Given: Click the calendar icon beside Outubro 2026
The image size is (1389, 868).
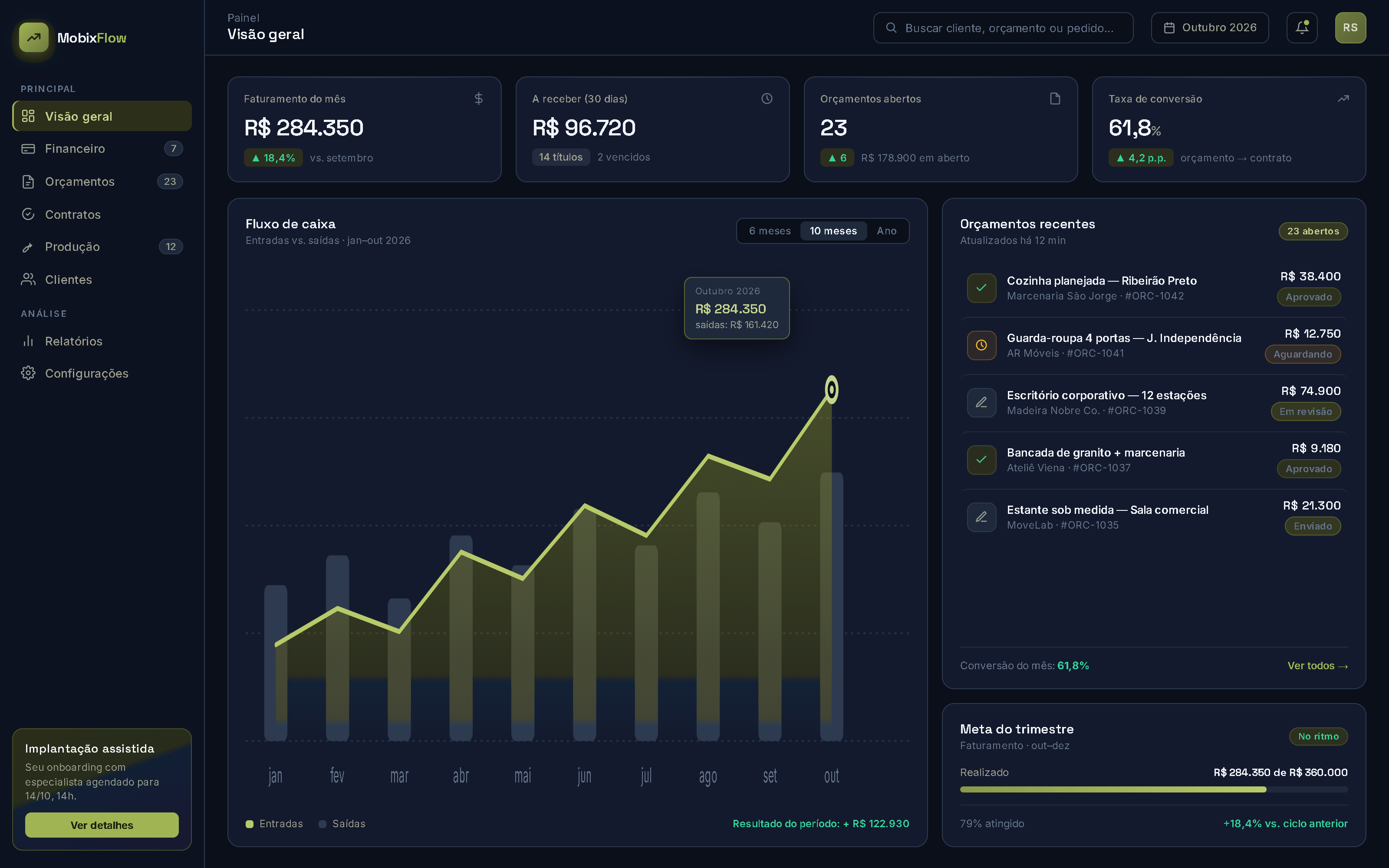Looking at the screenshot, I should pyautogui.click(x=1169, y=27).
